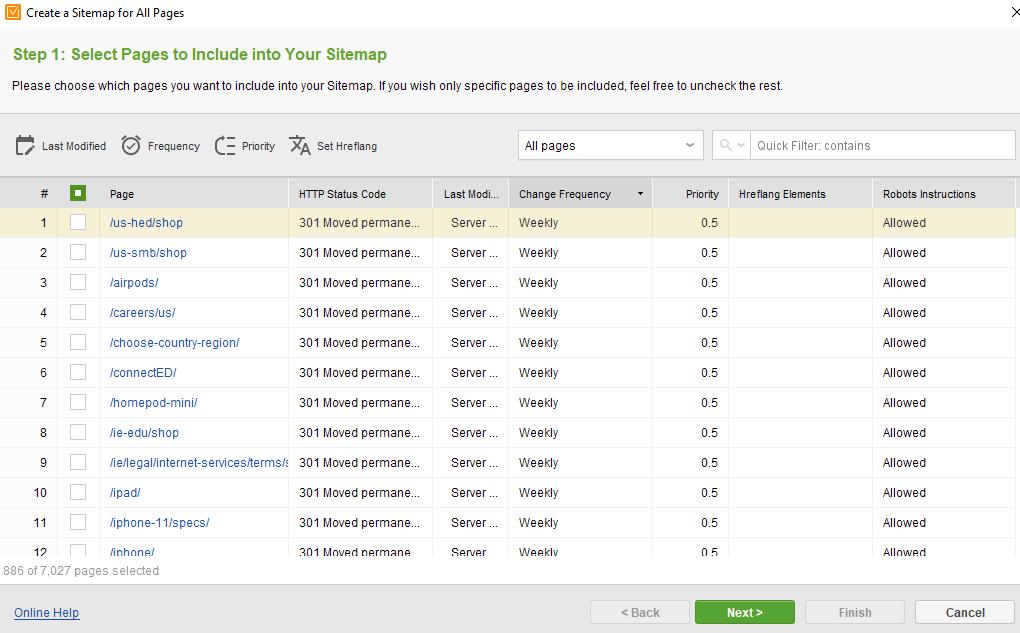Open the /iphone-11/specs/ page link
Screen dimensions: 1020x633
point(159,522)
